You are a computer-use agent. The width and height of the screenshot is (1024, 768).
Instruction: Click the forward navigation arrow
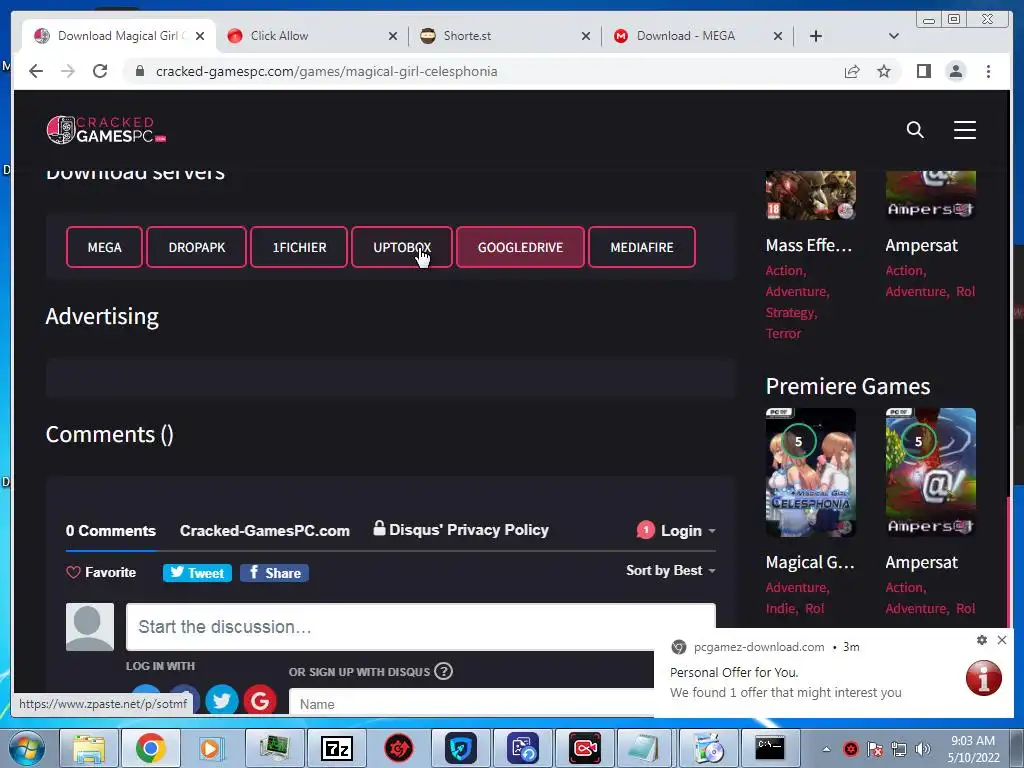(68, 71)
